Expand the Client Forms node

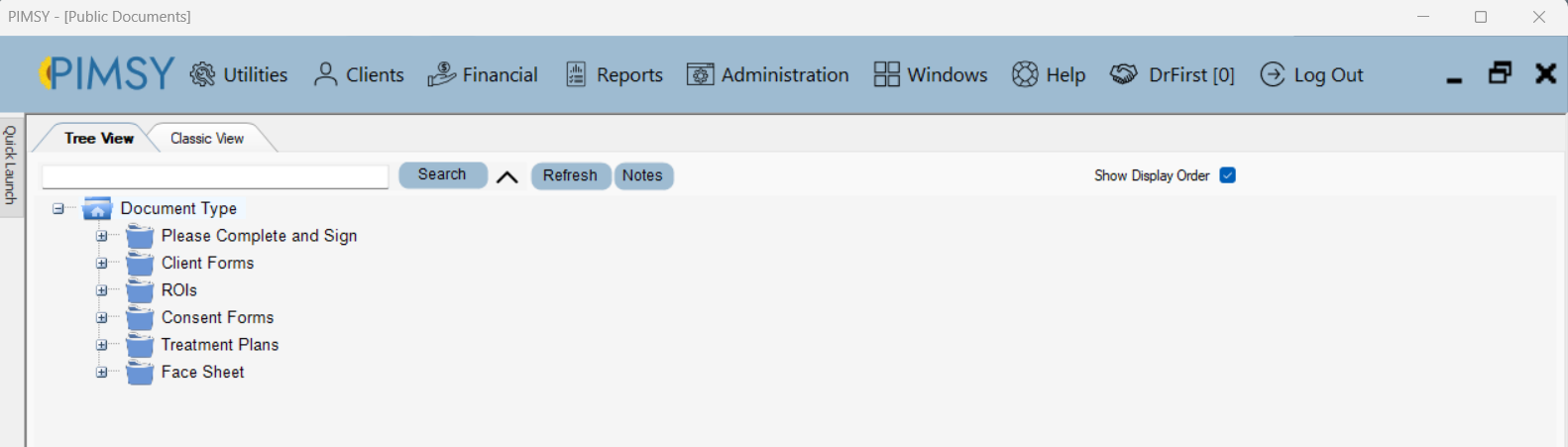[101, 264]
